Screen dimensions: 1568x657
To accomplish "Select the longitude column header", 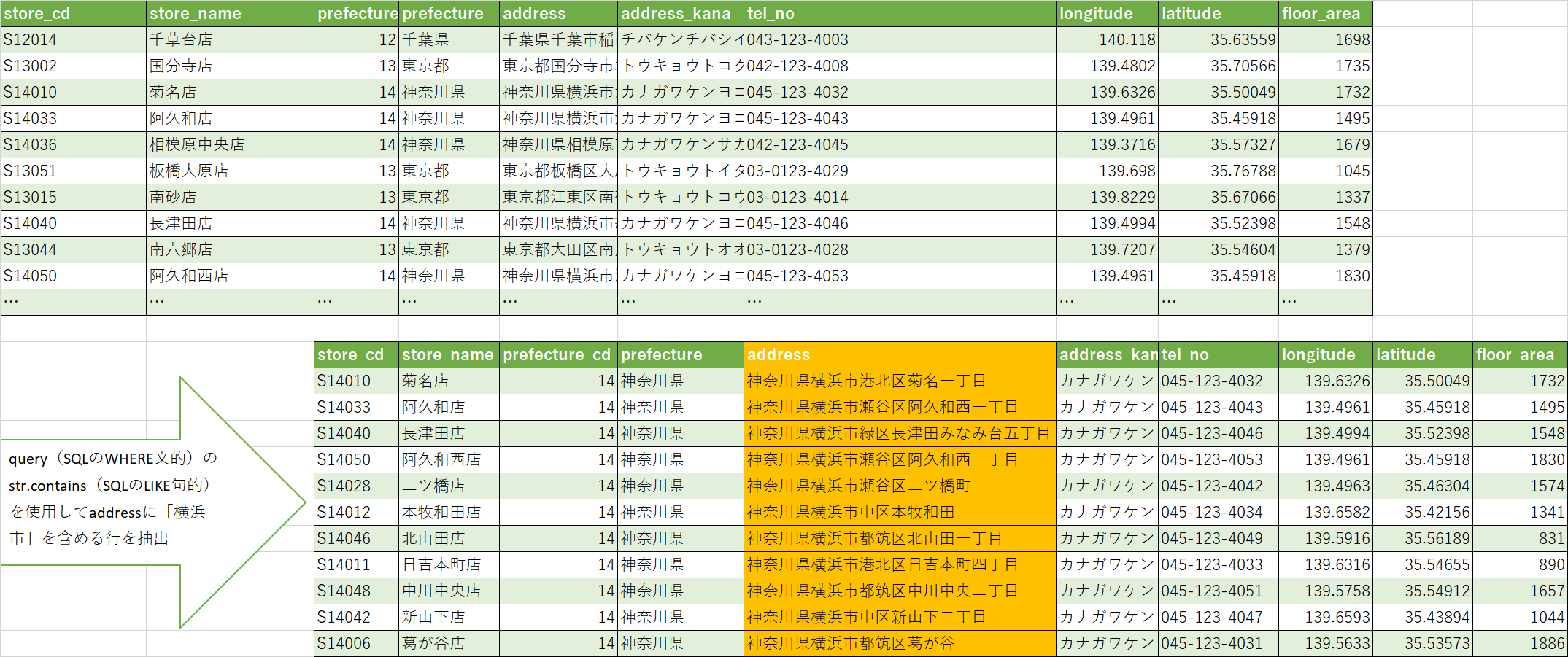I will point(1095,13).
